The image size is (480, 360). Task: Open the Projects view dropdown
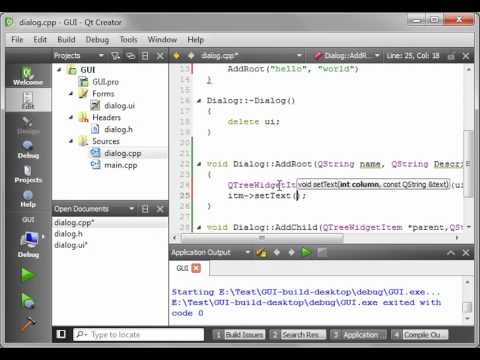101,56
